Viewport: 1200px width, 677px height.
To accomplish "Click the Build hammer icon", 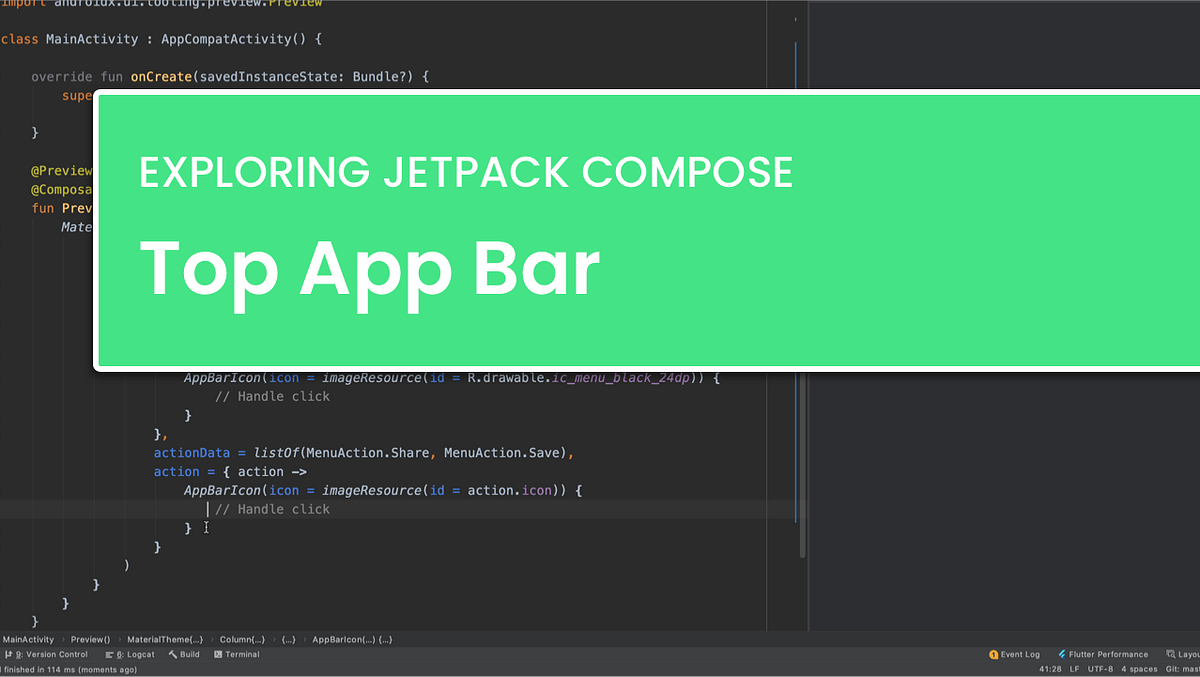I will pos(172,655).
